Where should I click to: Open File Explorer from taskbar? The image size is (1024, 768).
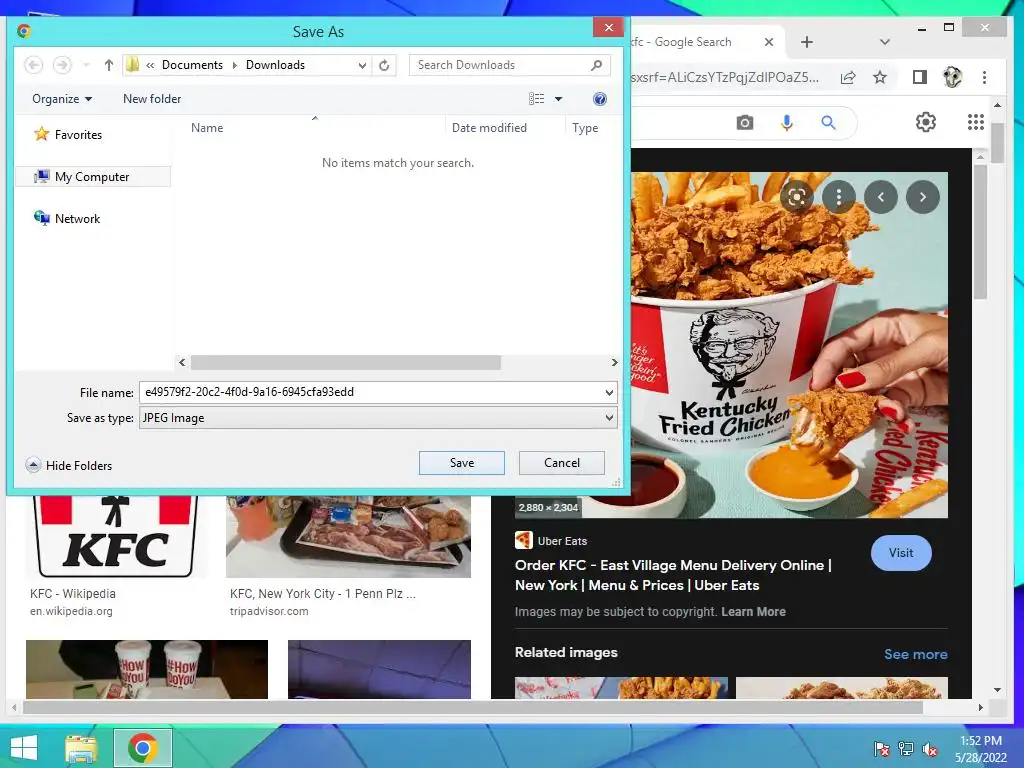tap(81, 748)
